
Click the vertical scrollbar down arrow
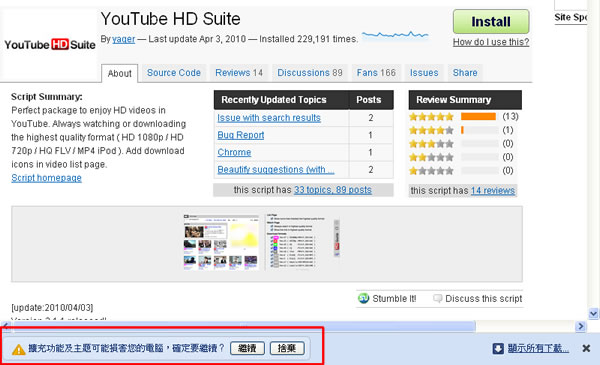pyautogui.click(x=593, y=314)
